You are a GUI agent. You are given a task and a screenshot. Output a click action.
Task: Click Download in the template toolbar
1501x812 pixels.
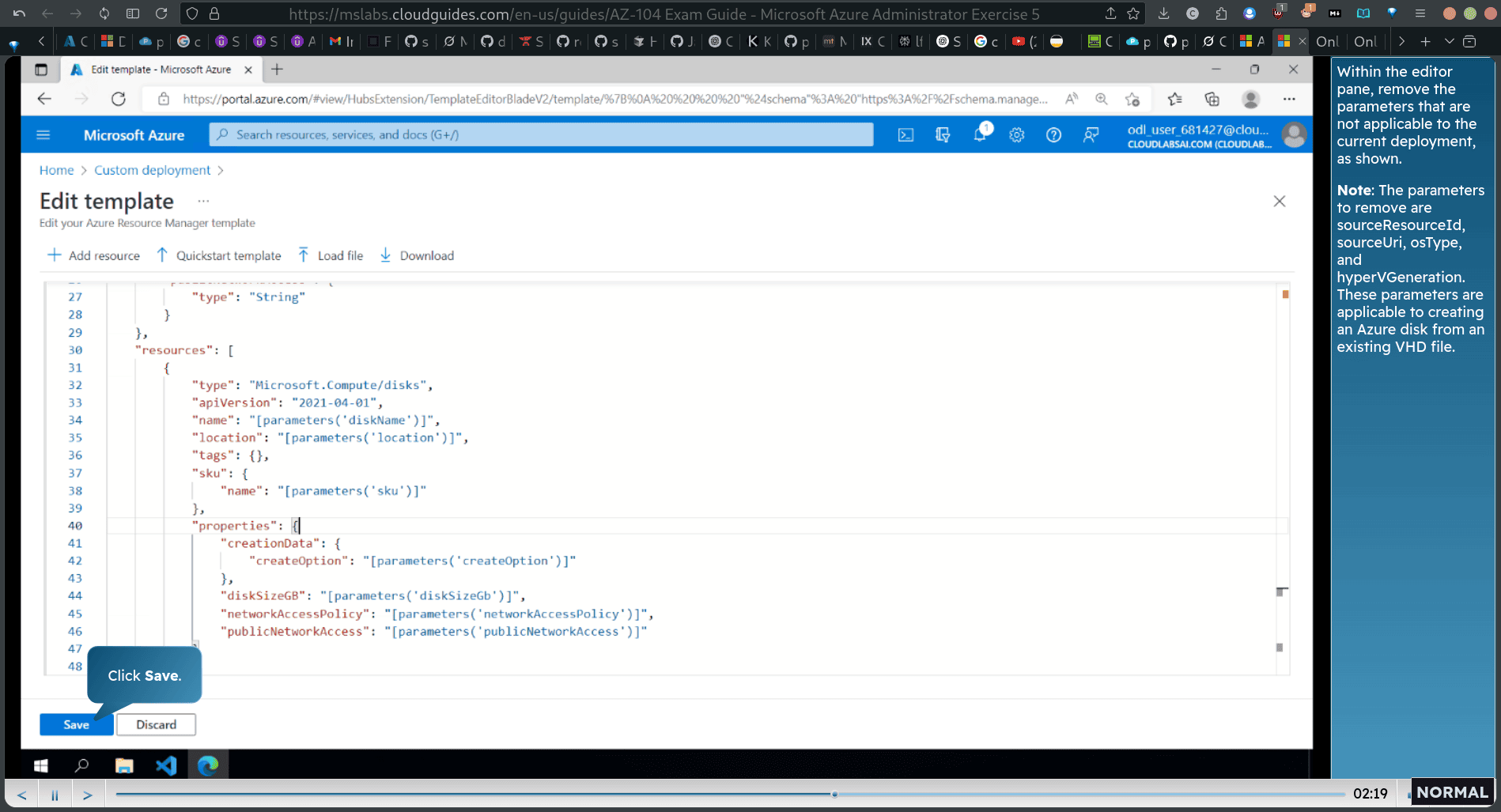pyautogui.click(x=417, y=255)
